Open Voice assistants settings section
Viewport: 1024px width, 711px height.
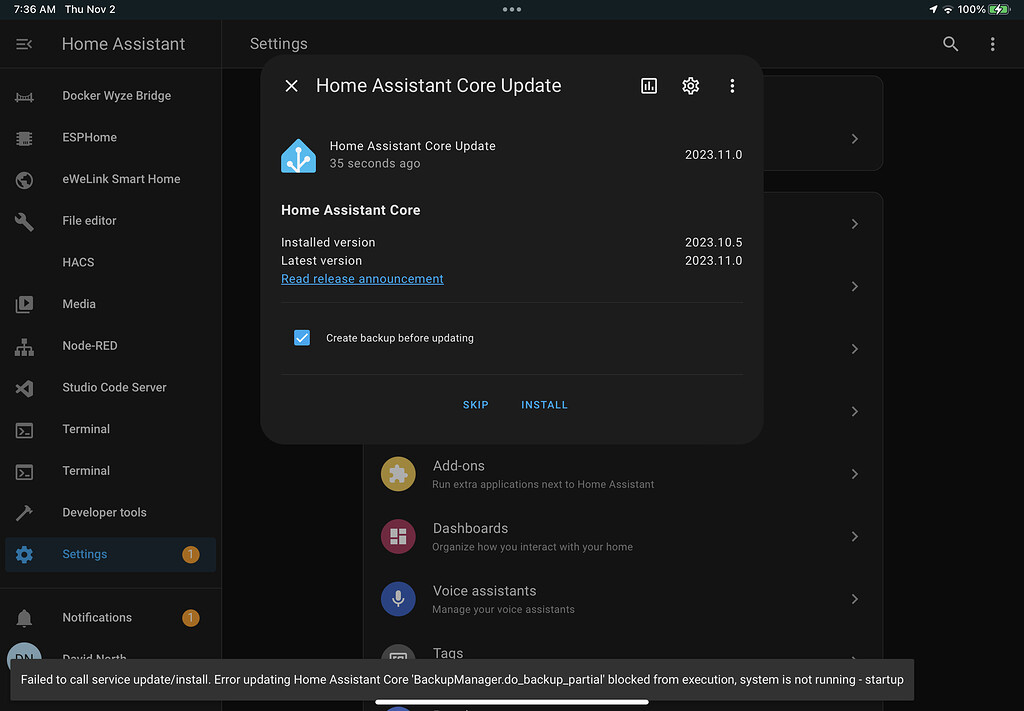623,599
